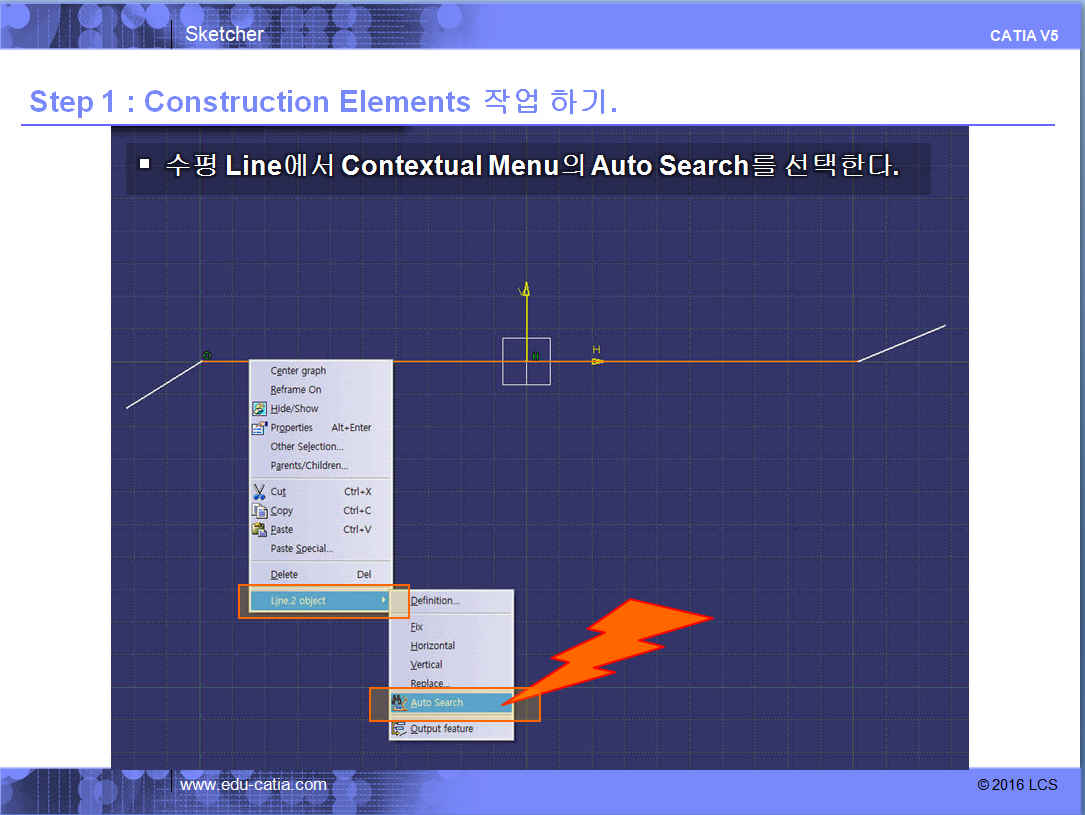This screenshot has height=815, width=1085.
Task: Click the Paste clipboard icon
Action: [x=259, y=530]
